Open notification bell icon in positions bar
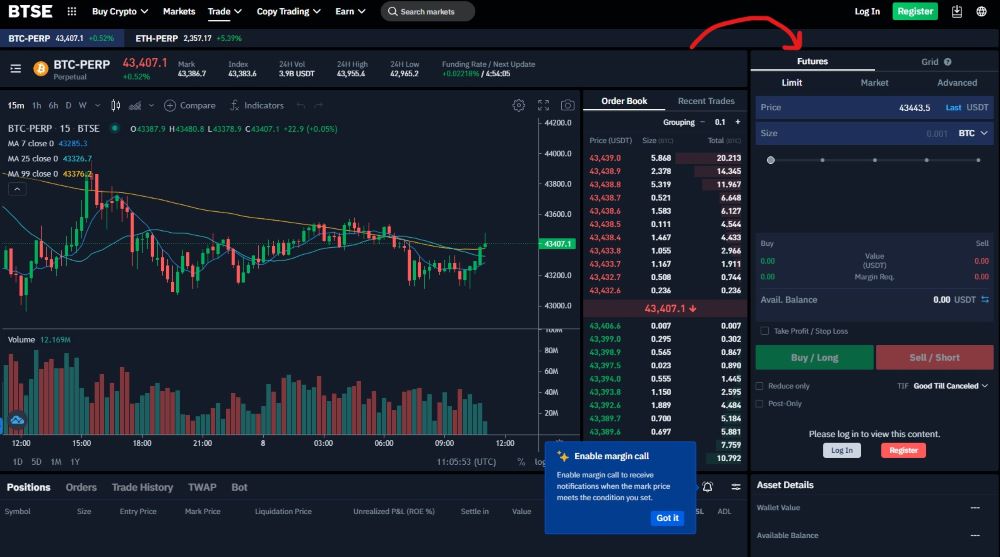The height and width of the screenshot is (557, 1000). pyautogui.click(x=707, y=487)
